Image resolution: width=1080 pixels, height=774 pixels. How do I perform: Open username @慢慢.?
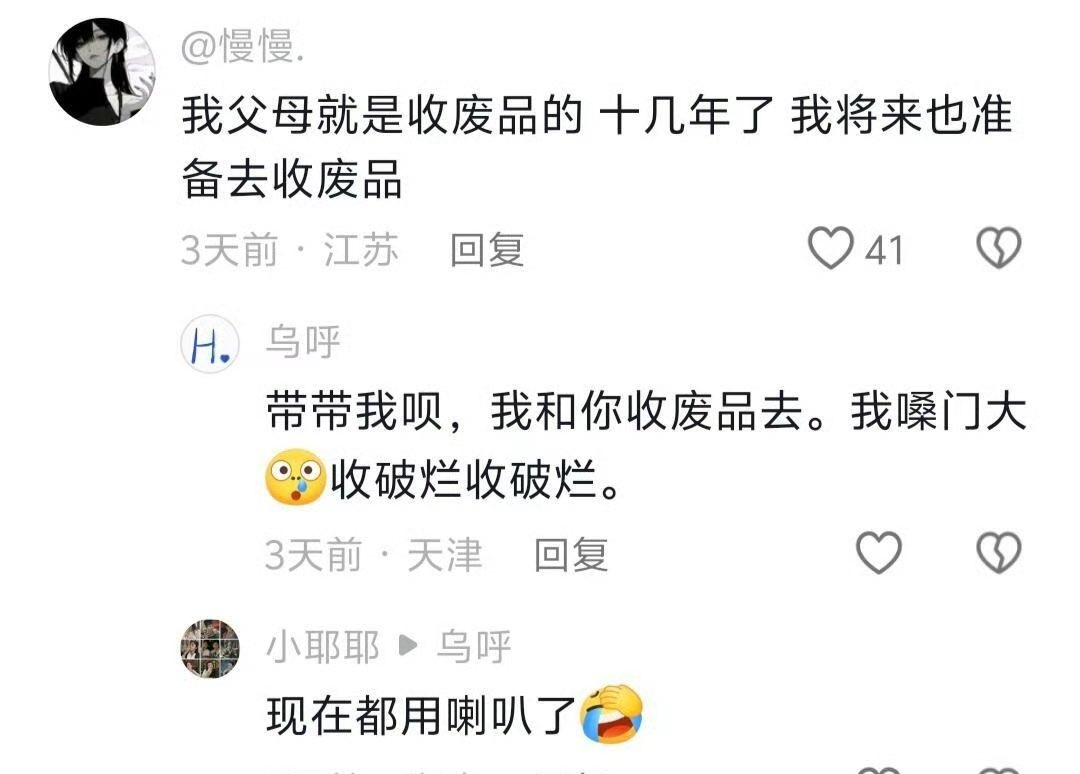(x=243, y=48)
